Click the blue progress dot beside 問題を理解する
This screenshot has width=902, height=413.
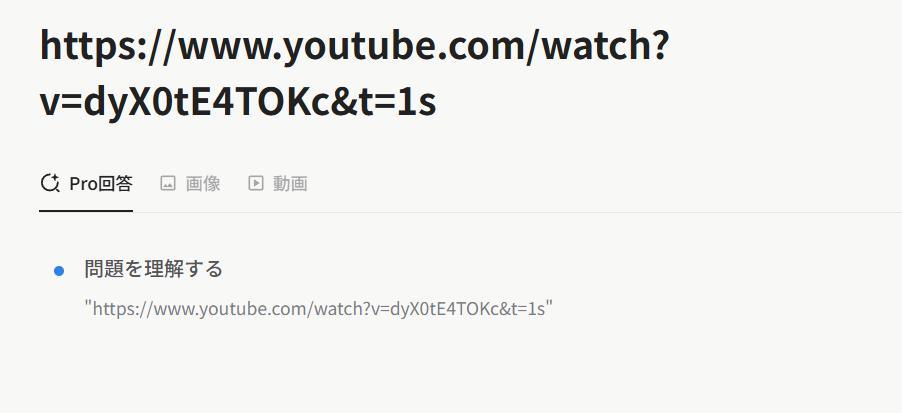pyautogui.click(x=59, y=271)
